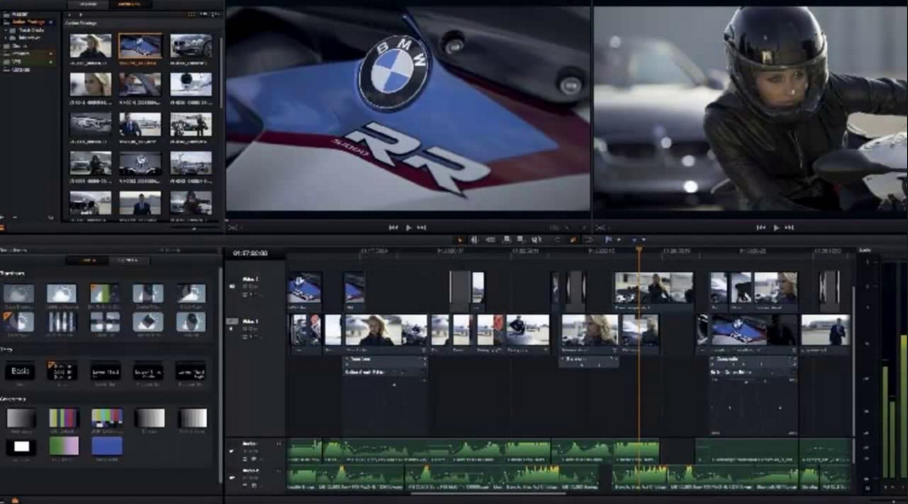The width and height of the screenshot is (908, 504).
Task: Select the highlighted orange tab above media pool
Action: [x=129, y=4]
